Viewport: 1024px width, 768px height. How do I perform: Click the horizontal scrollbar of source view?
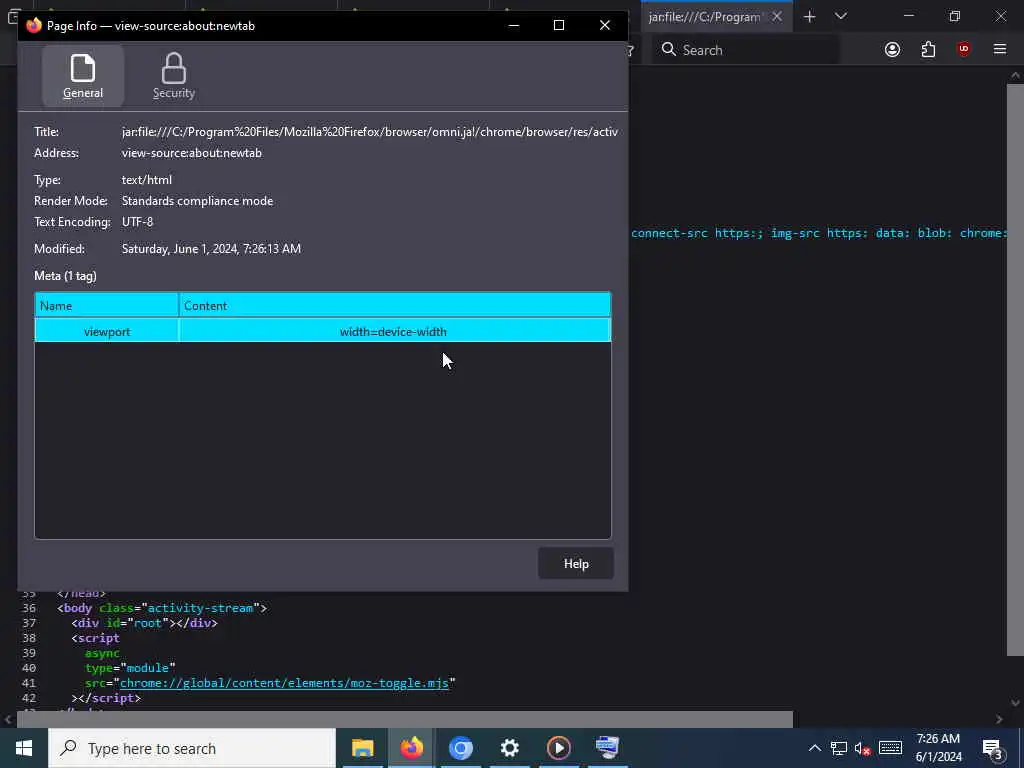point(404,719)
